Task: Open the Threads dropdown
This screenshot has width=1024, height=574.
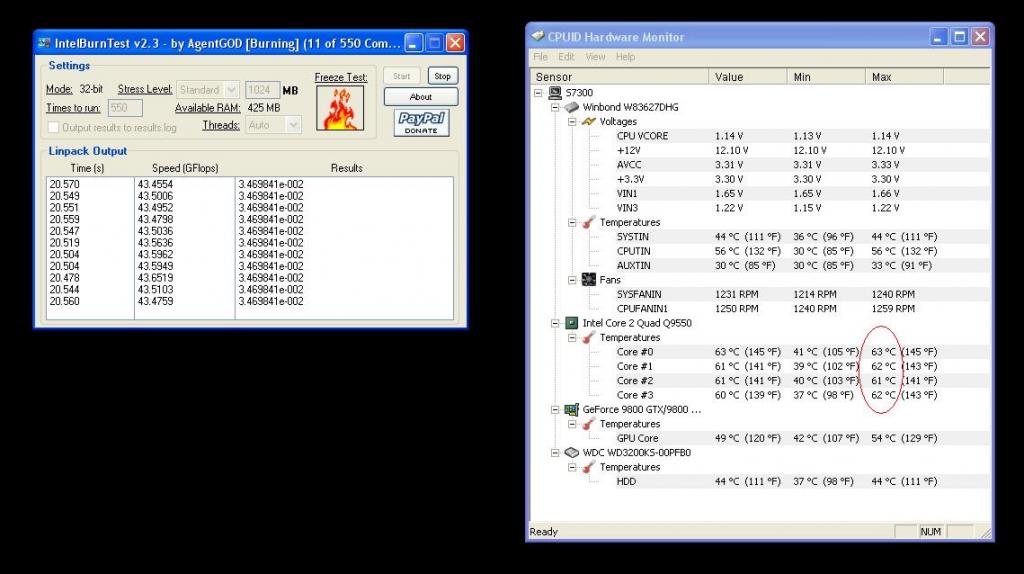Action: 293,125
